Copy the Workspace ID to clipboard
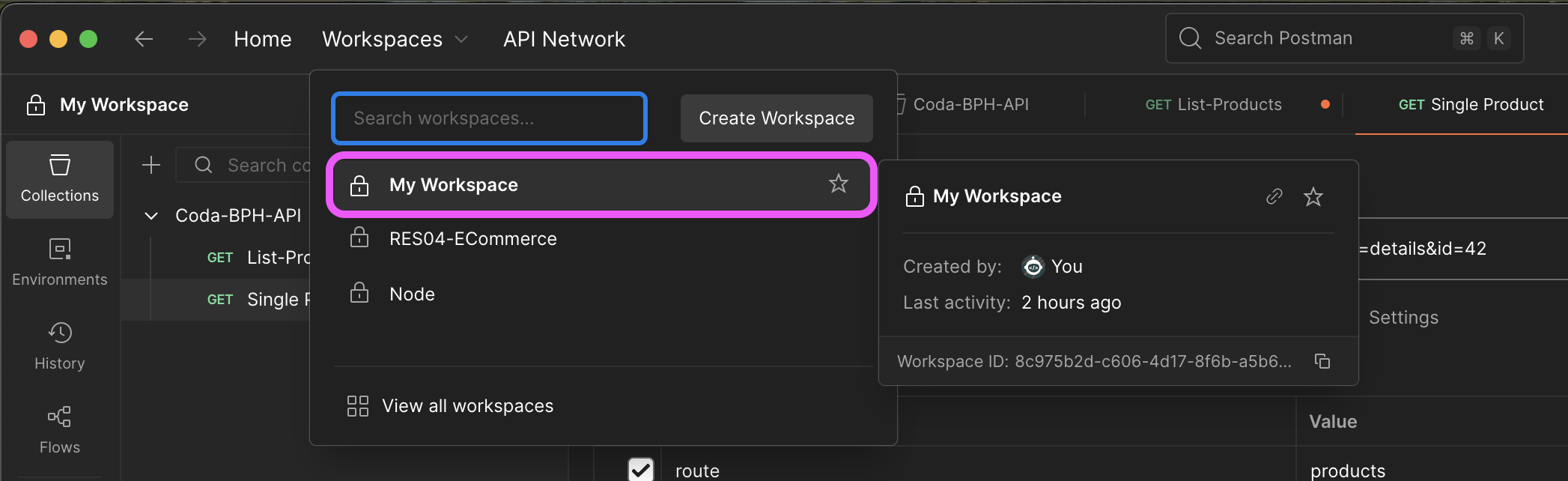 [x=1322, y=361]
